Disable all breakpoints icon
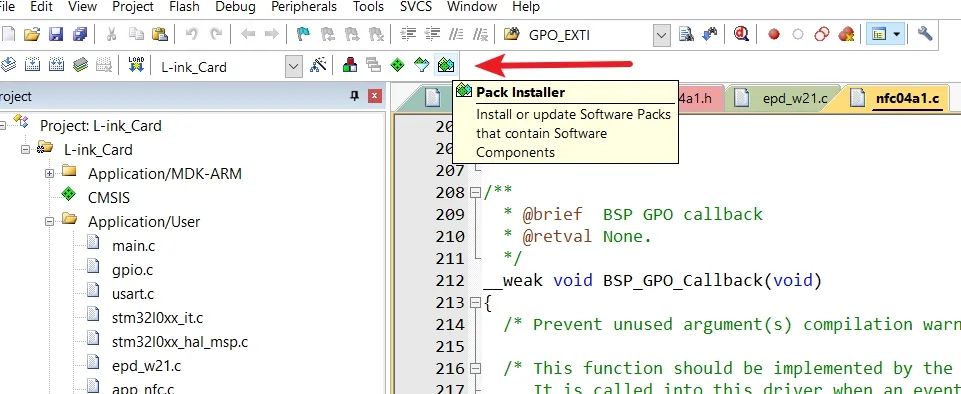961x394 pixels. click(822, 34)
